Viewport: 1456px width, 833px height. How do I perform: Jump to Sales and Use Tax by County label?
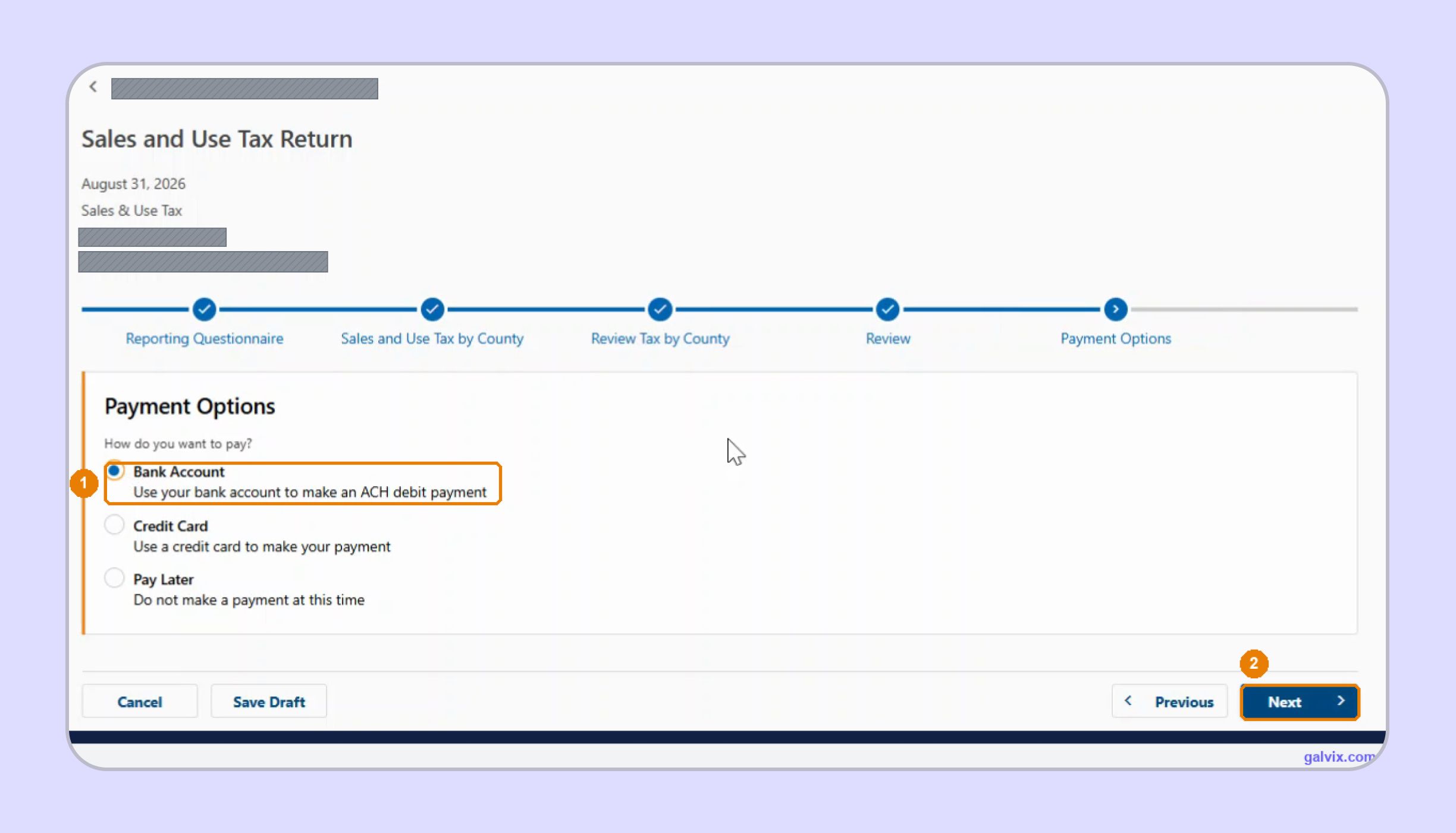(x=432, y=339)
